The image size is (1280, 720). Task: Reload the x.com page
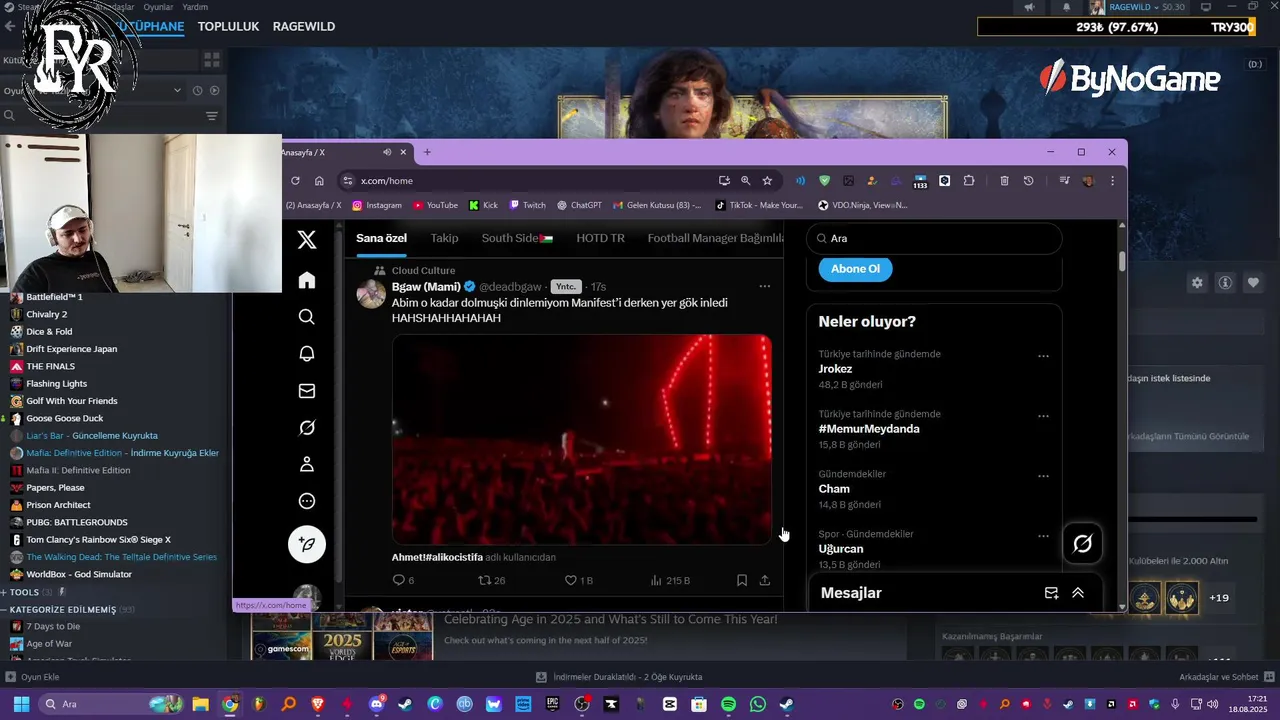pyautogui.click(x=295, y=181)
